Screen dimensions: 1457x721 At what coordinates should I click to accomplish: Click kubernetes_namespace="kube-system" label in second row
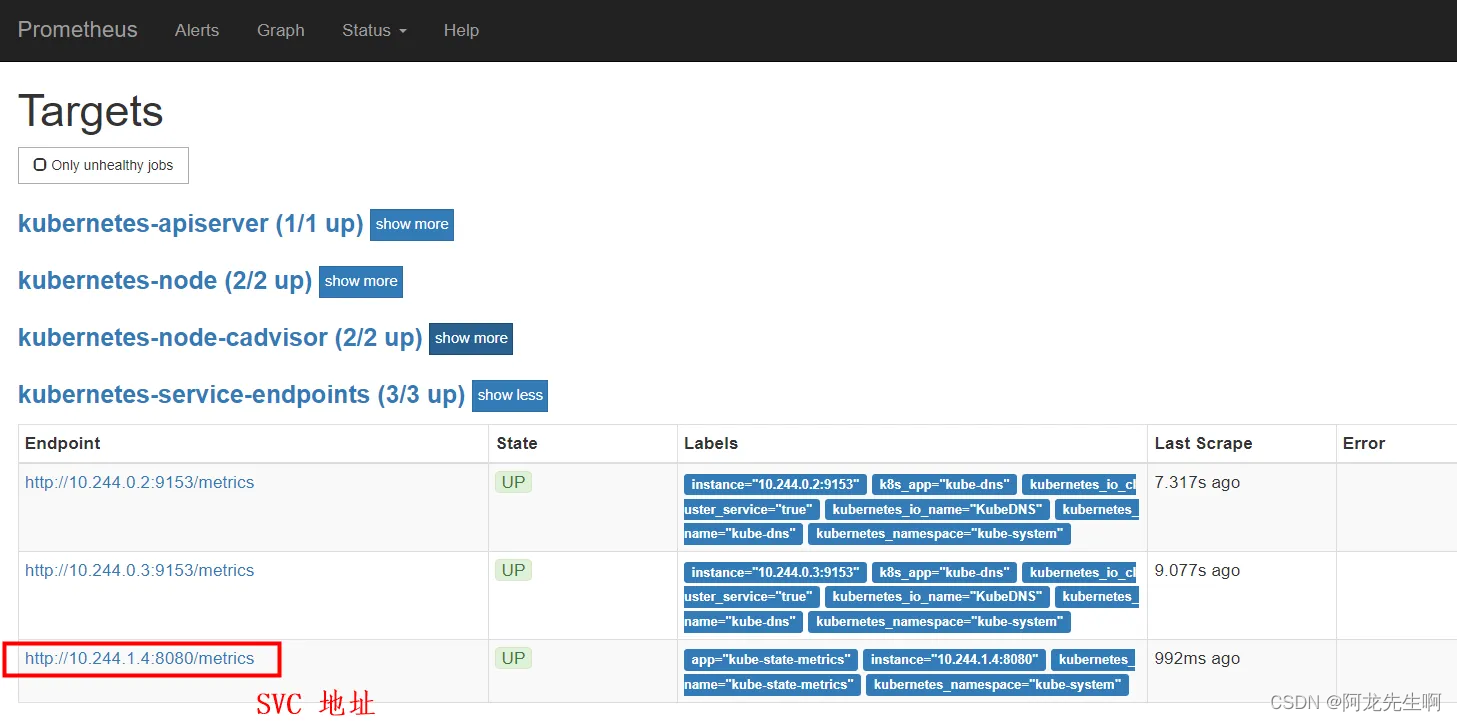pos(939,621)
